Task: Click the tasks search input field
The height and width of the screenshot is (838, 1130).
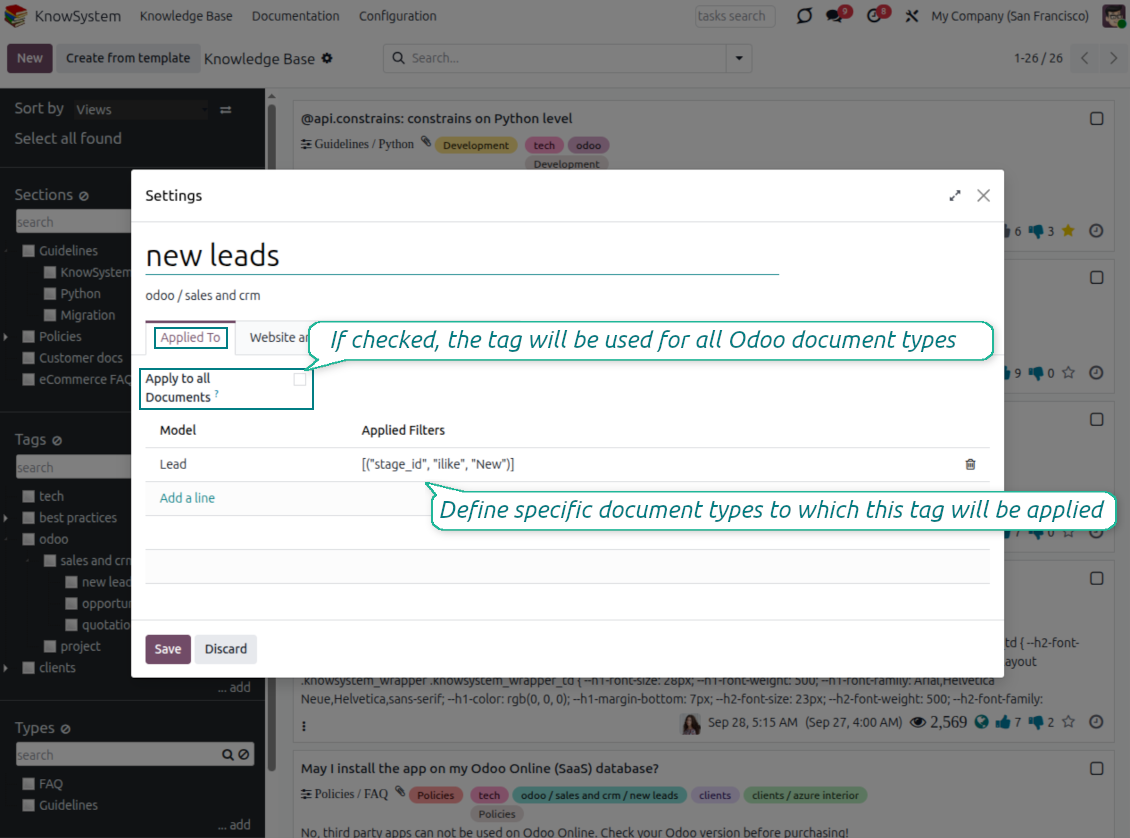Action: (x=734, y=16)
